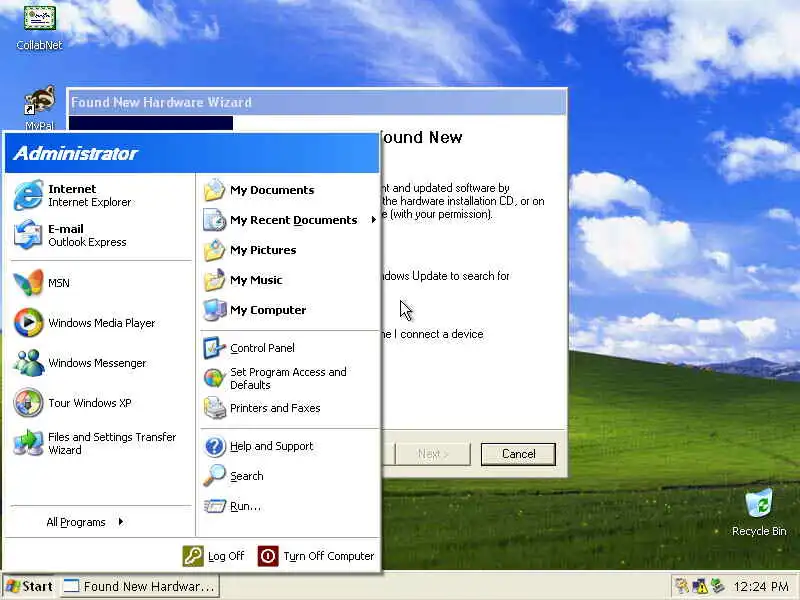Open My Computer icon

pos(214,310)
